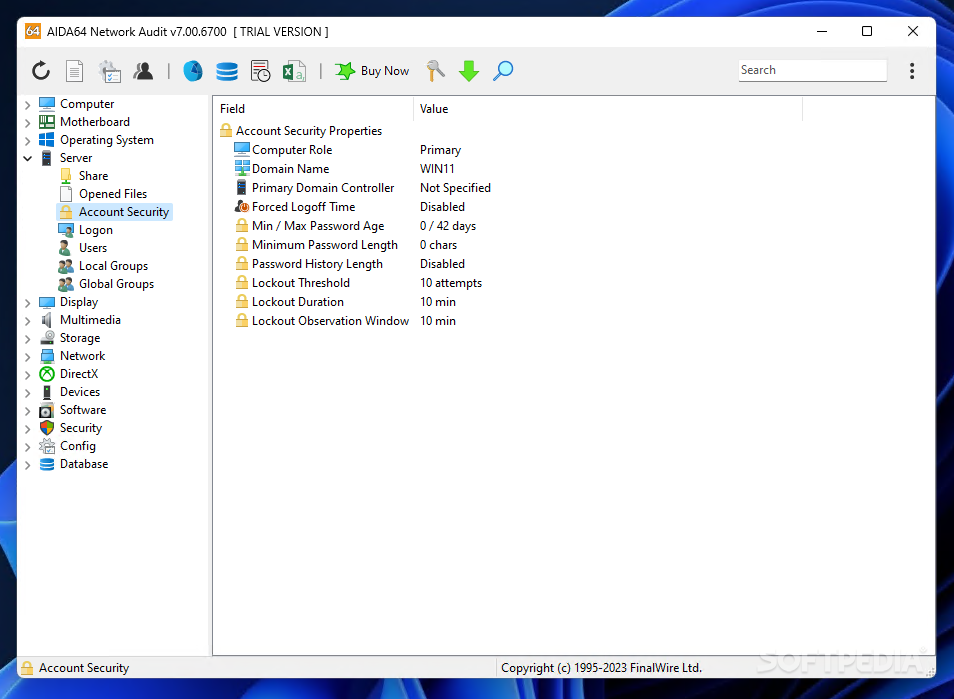Click the Config tree label

point(77,446)
